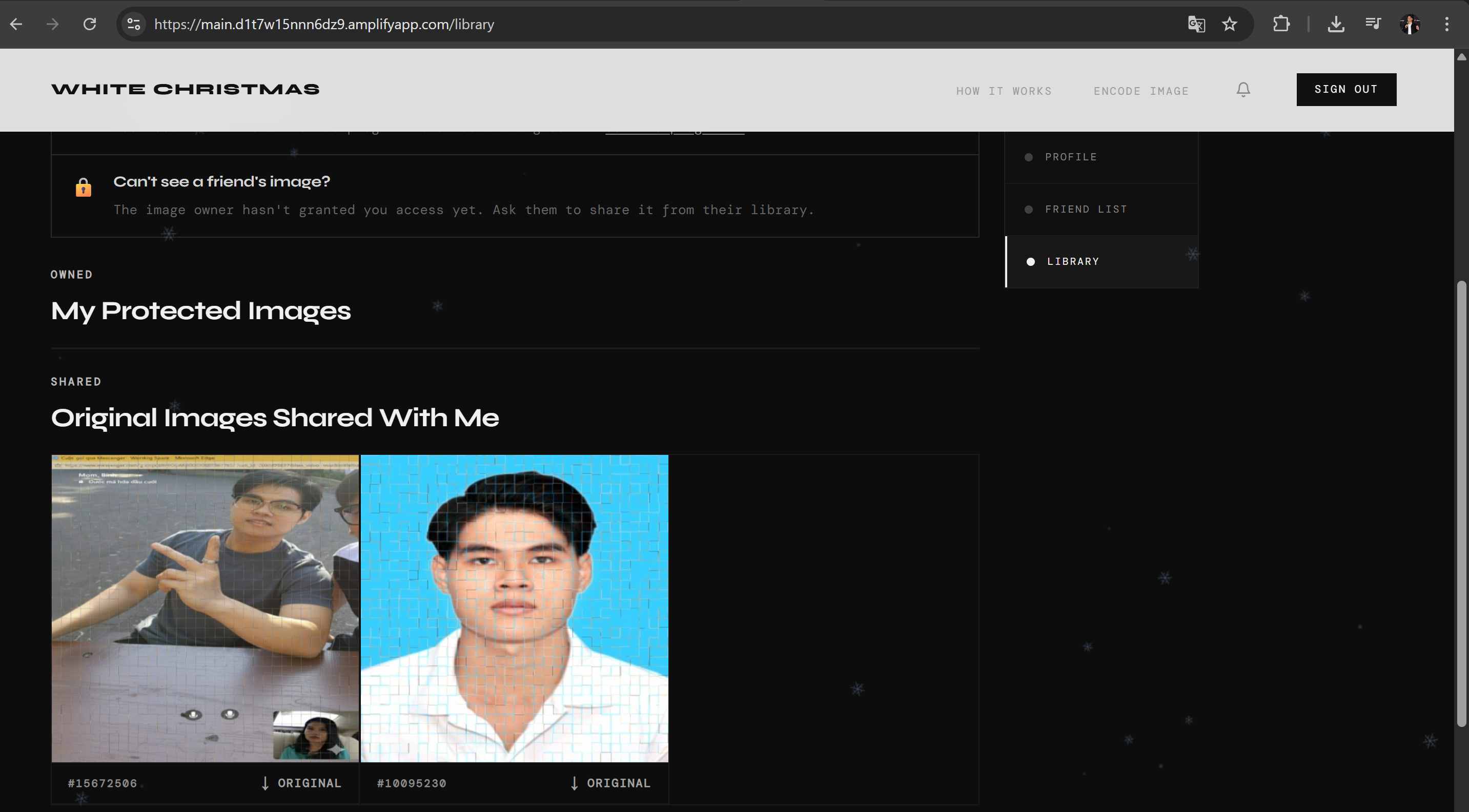Click the browser back arrow
Viewport: 1469px width, 812px height.
[x=16, y=24]
